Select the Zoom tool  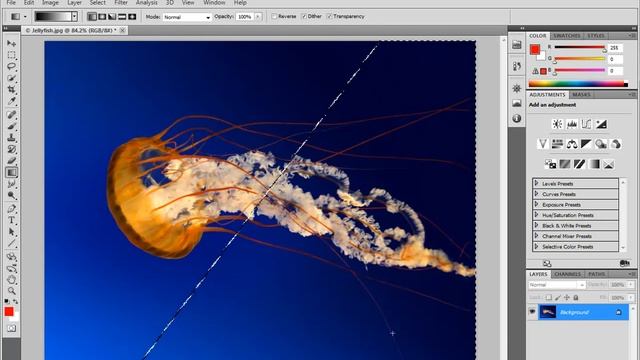[11, 291]
